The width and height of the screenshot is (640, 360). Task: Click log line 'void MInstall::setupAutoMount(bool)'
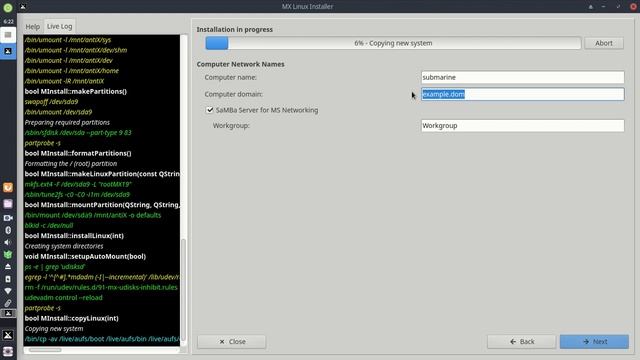(85, 256)
